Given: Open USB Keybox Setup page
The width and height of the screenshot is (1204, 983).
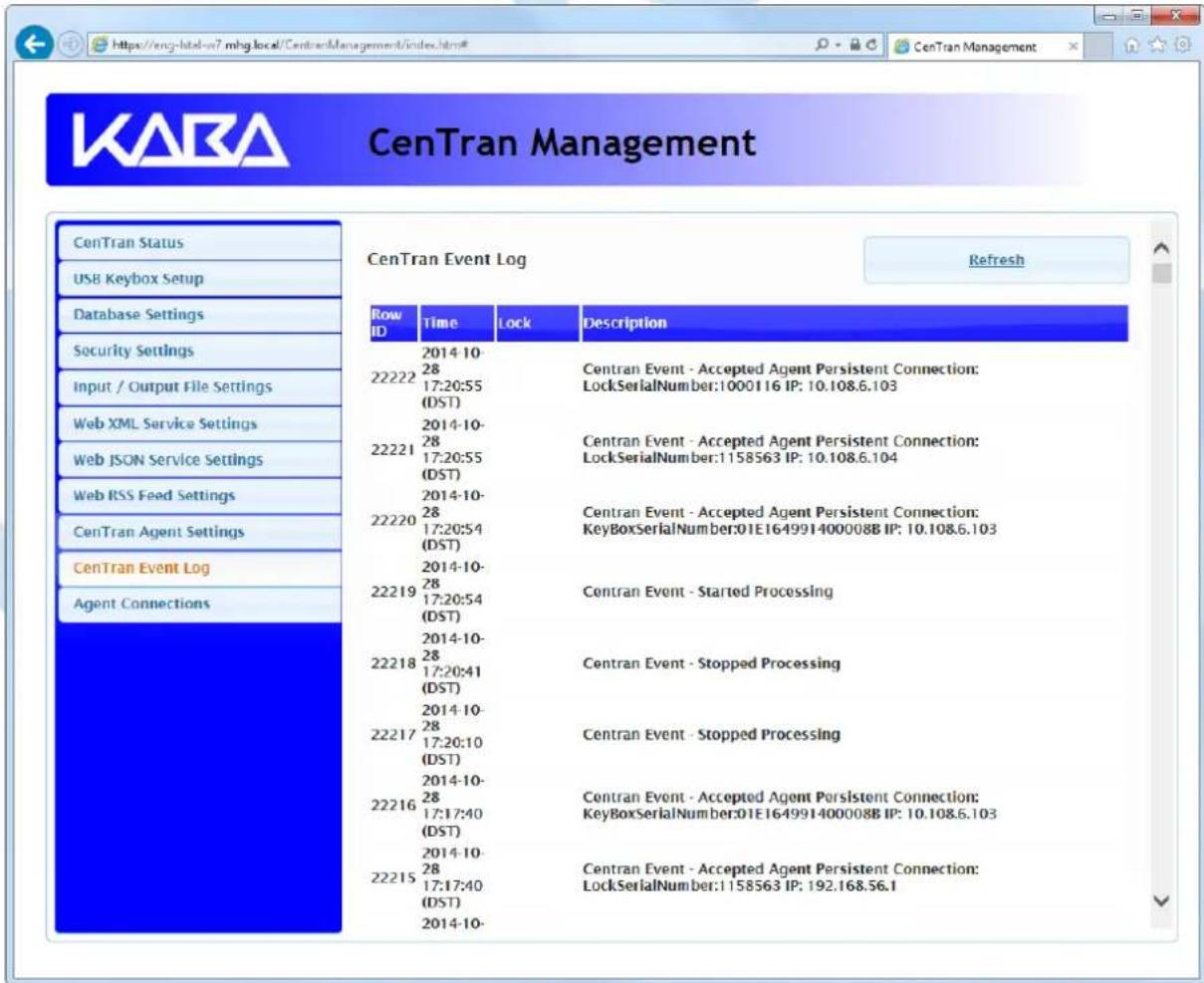Looking at the screenshot, I should 199,279.
